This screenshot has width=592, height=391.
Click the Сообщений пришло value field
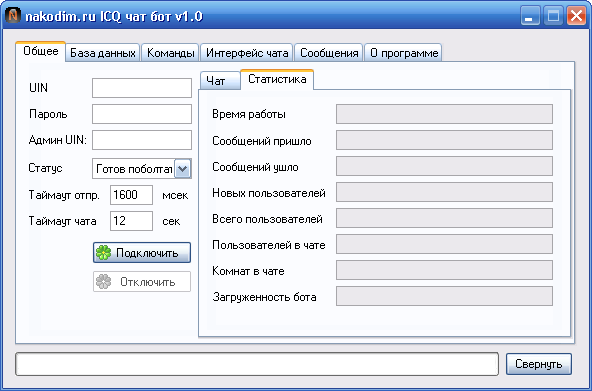(x=444, y=140)
